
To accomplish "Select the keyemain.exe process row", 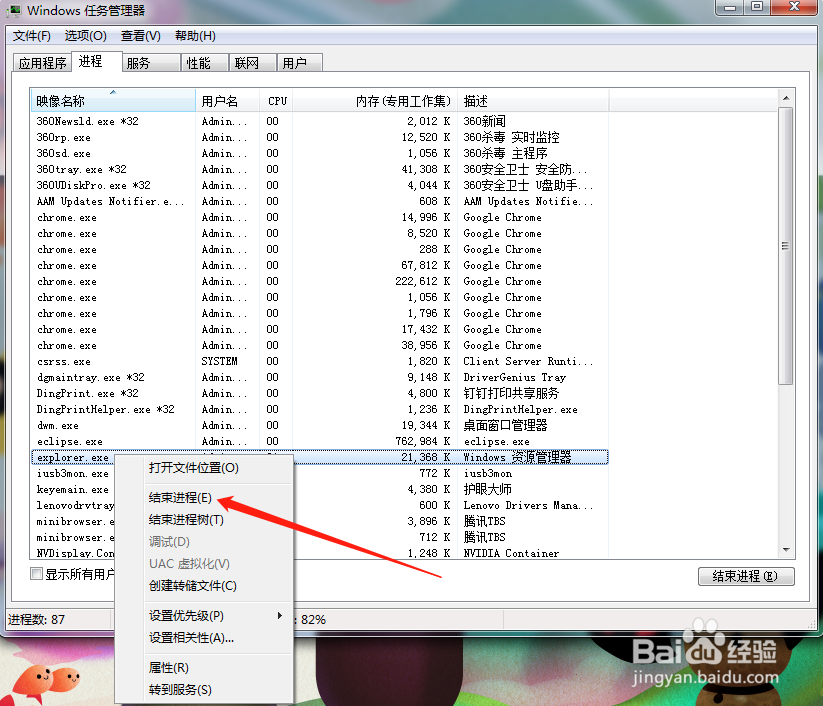I will click(x=320, y=489).
